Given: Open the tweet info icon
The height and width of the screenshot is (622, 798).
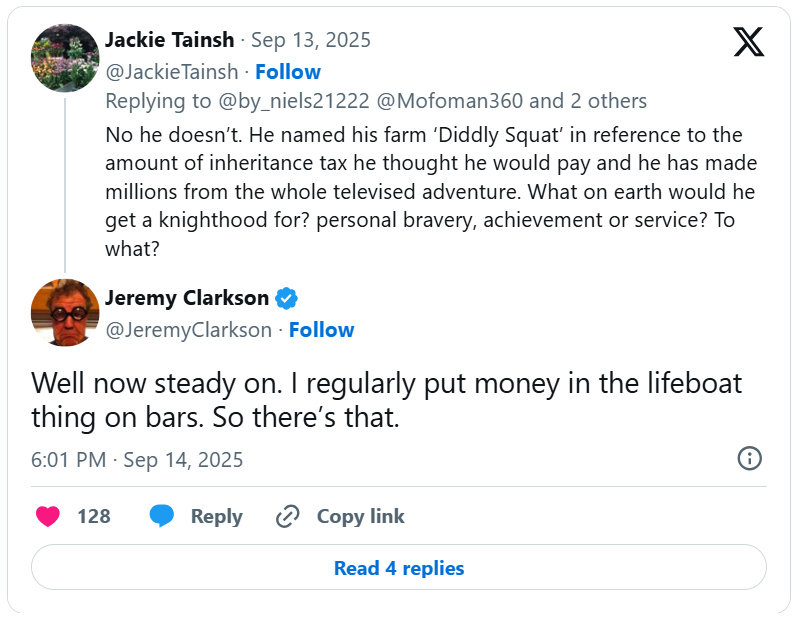Looking at the screenshot, I should 749,459.
